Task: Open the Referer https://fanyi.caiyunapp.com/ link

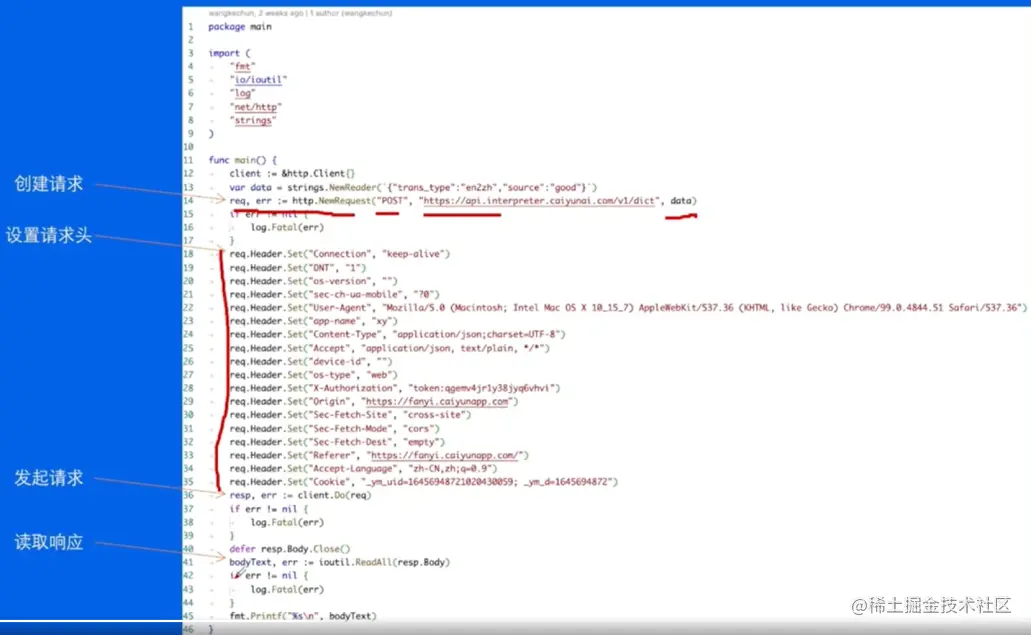Action: [x=445, y=455]
